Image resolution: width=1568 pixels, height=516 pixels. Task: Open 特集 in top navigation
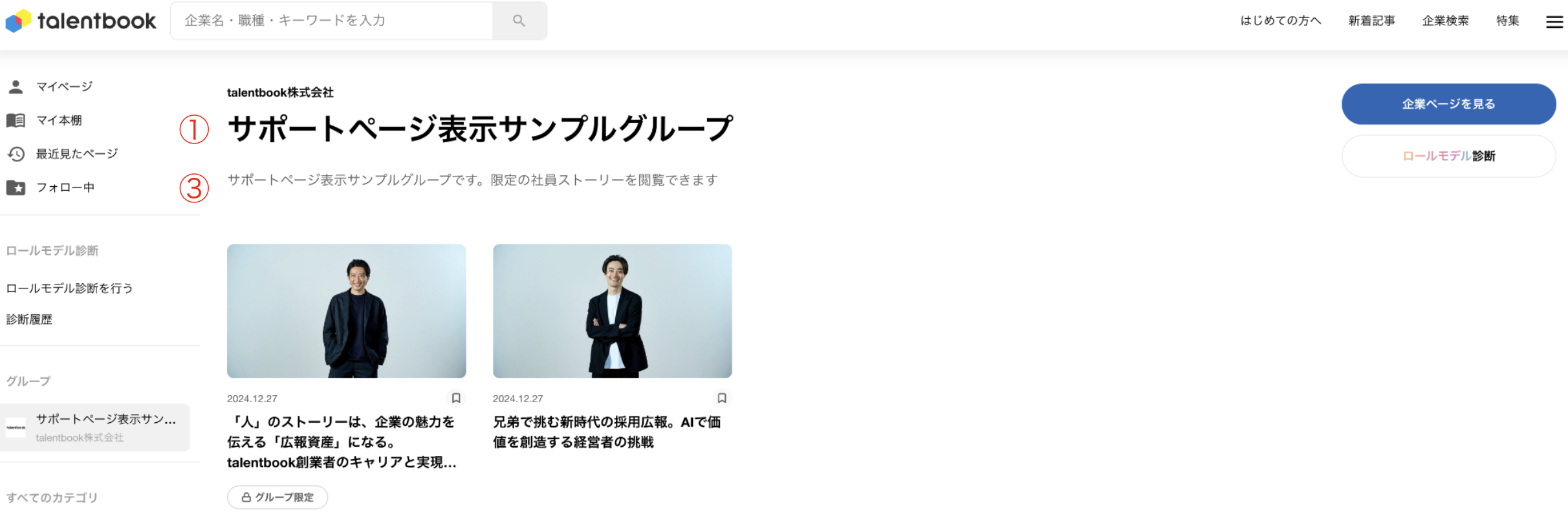[x=1507, y=21]
